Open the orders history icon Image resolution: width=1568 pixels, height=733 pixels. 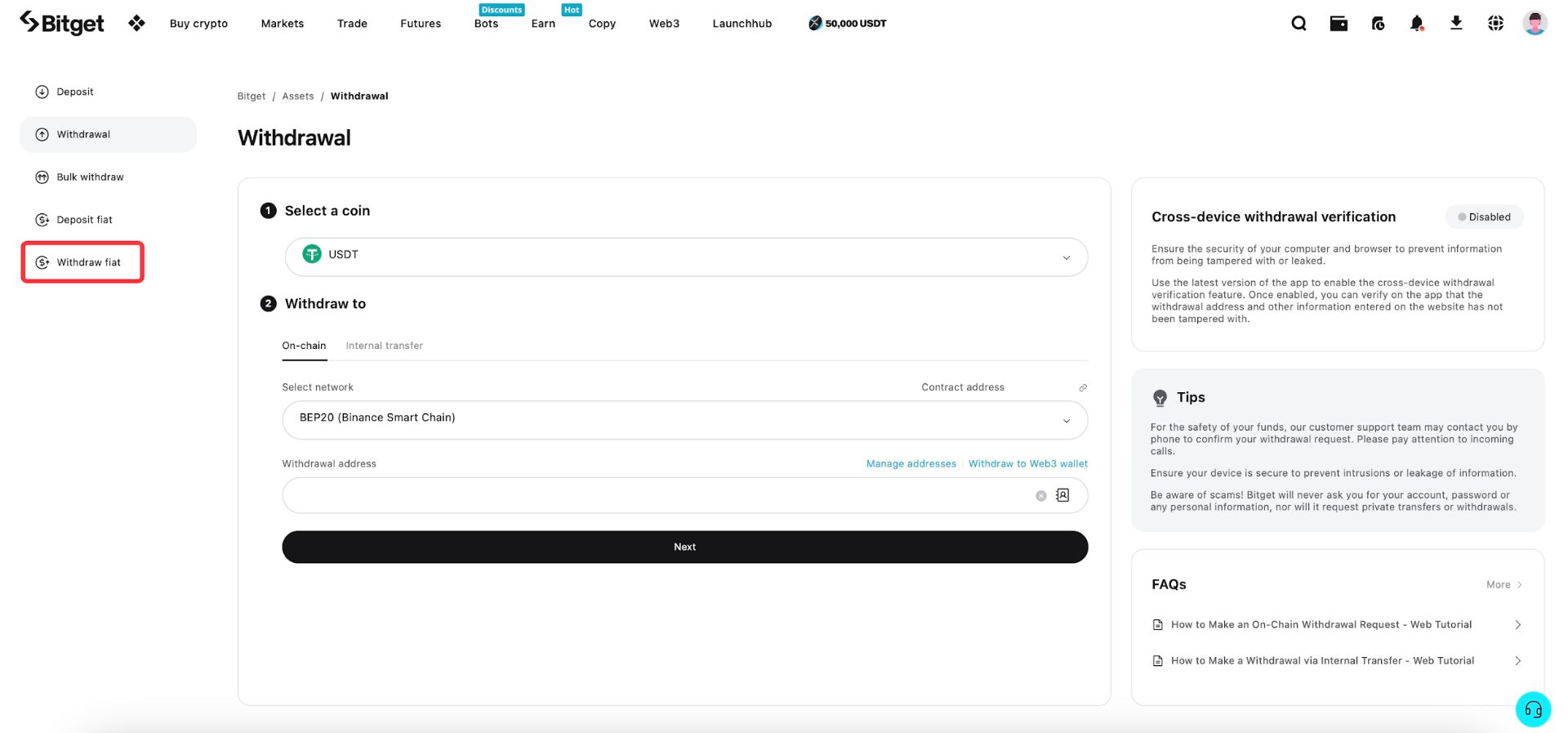coord(1378,23)
